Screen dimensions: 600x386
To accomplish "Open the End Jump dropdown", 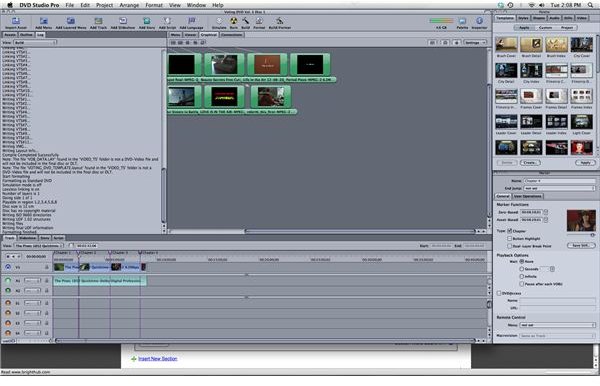I will [x=559, y=188].
